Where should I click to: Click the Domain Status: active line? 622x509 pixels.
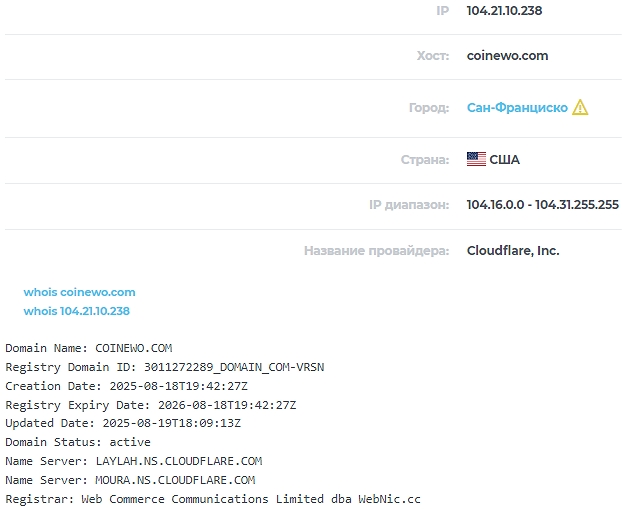pos(78,442)
